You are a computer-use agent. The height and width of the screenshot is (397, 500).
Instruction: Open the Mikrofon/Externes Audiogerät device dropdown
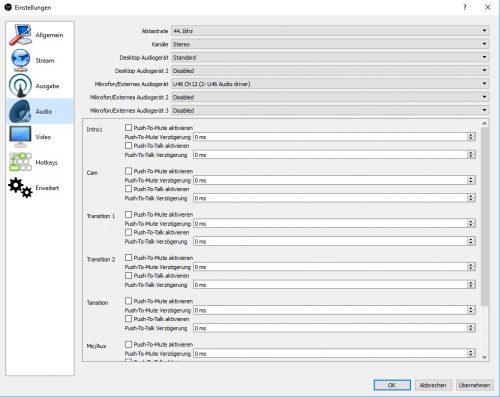[x=330, y=84]
